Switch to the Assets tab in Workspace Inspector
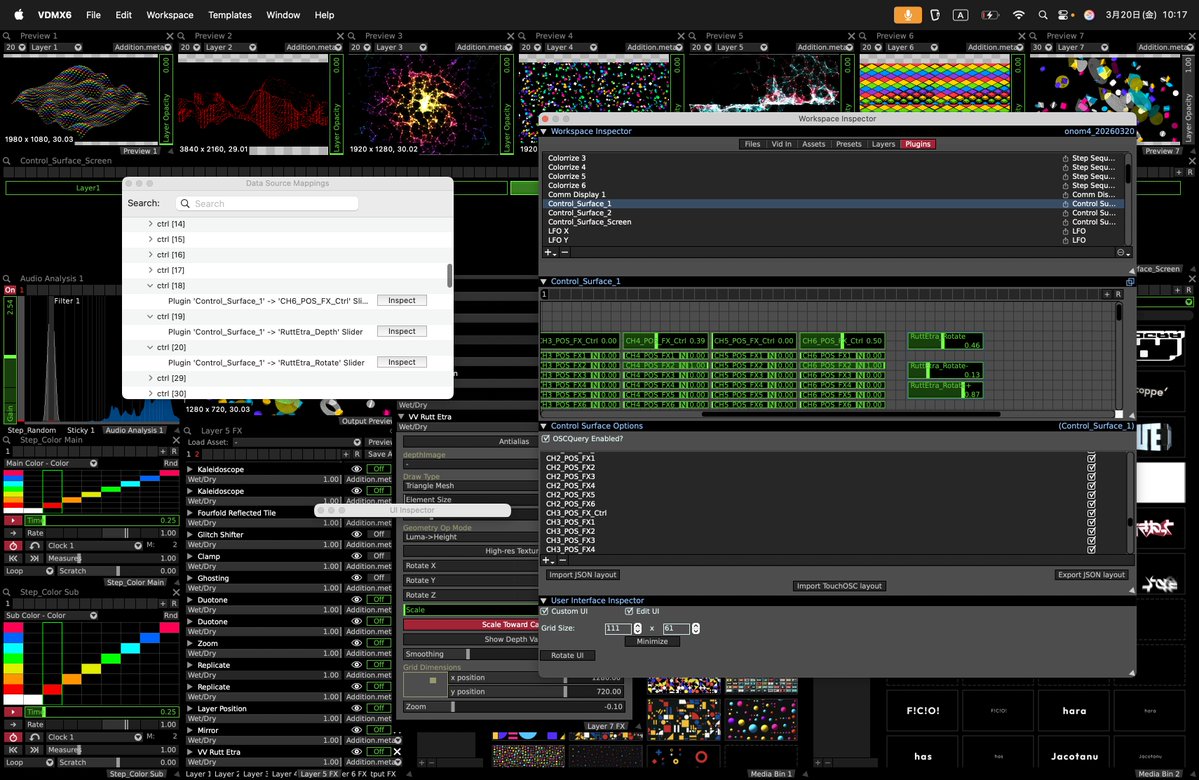1199x780 pixels. click(x=814, y=144)
